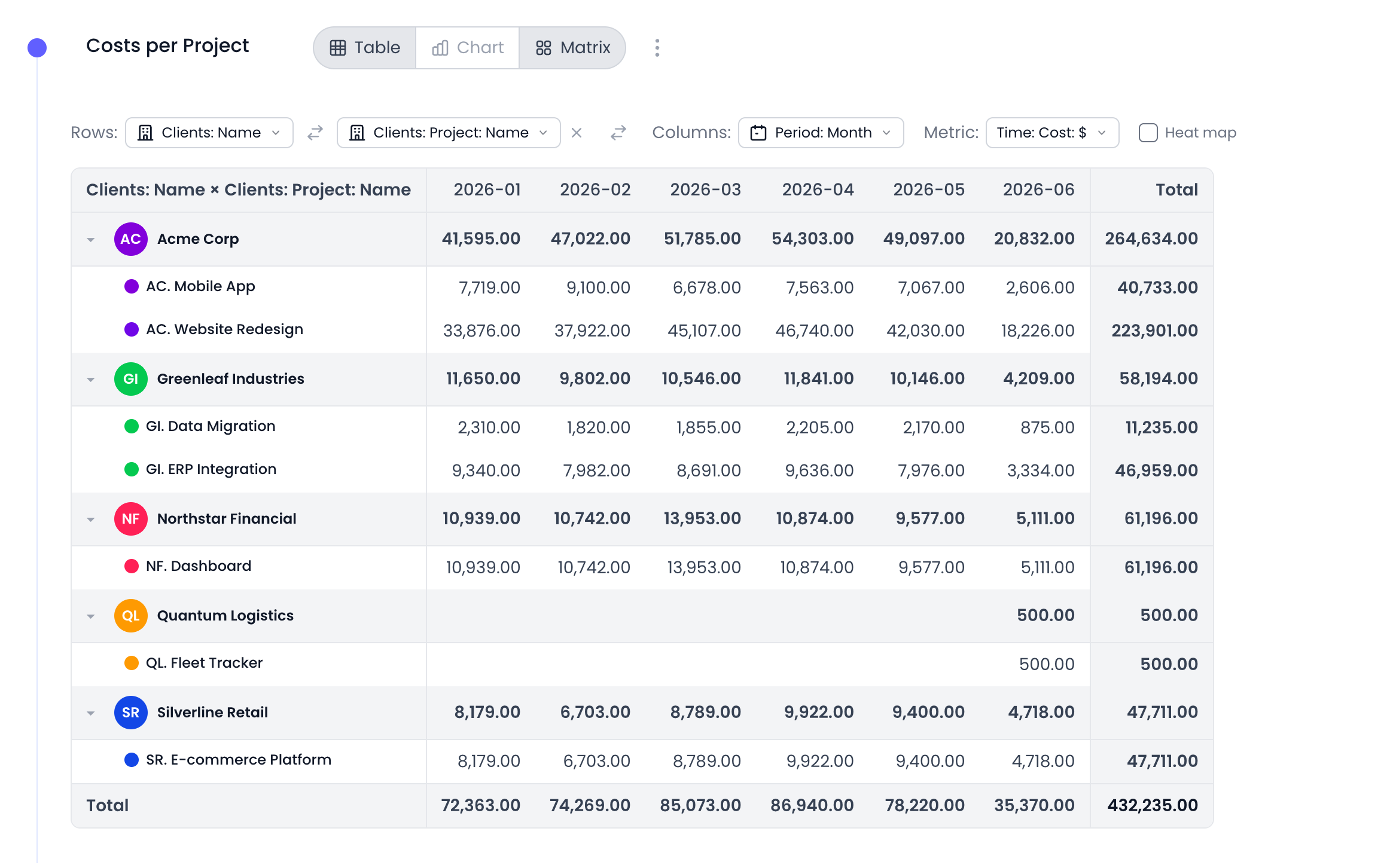Click the GI. Data Migration color dot
Screen dimensions: 1390x868
131,426
